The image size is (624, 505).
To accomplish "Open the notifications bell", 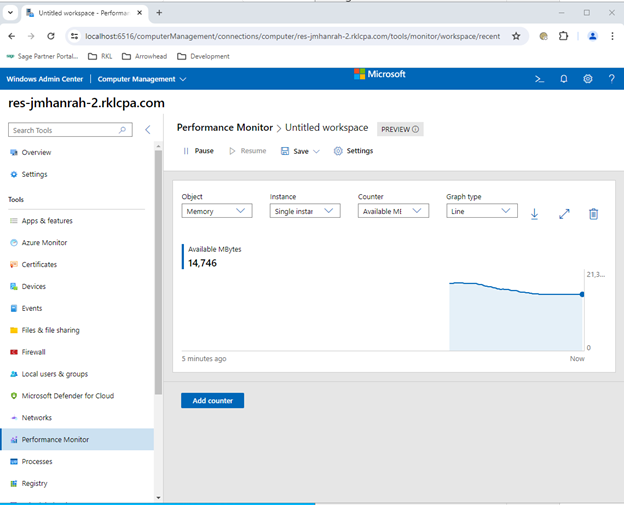I will coord(563,79).
